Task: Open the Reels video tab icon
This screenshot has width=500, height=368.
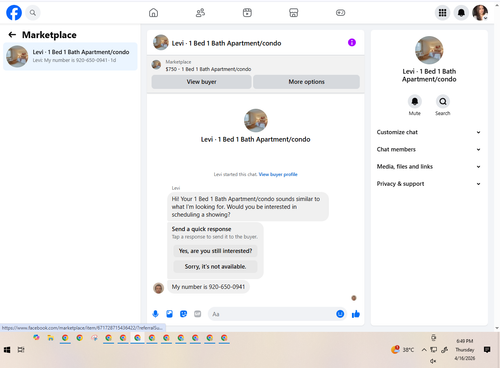Action: pyautogui.click(x=247, y=13)
